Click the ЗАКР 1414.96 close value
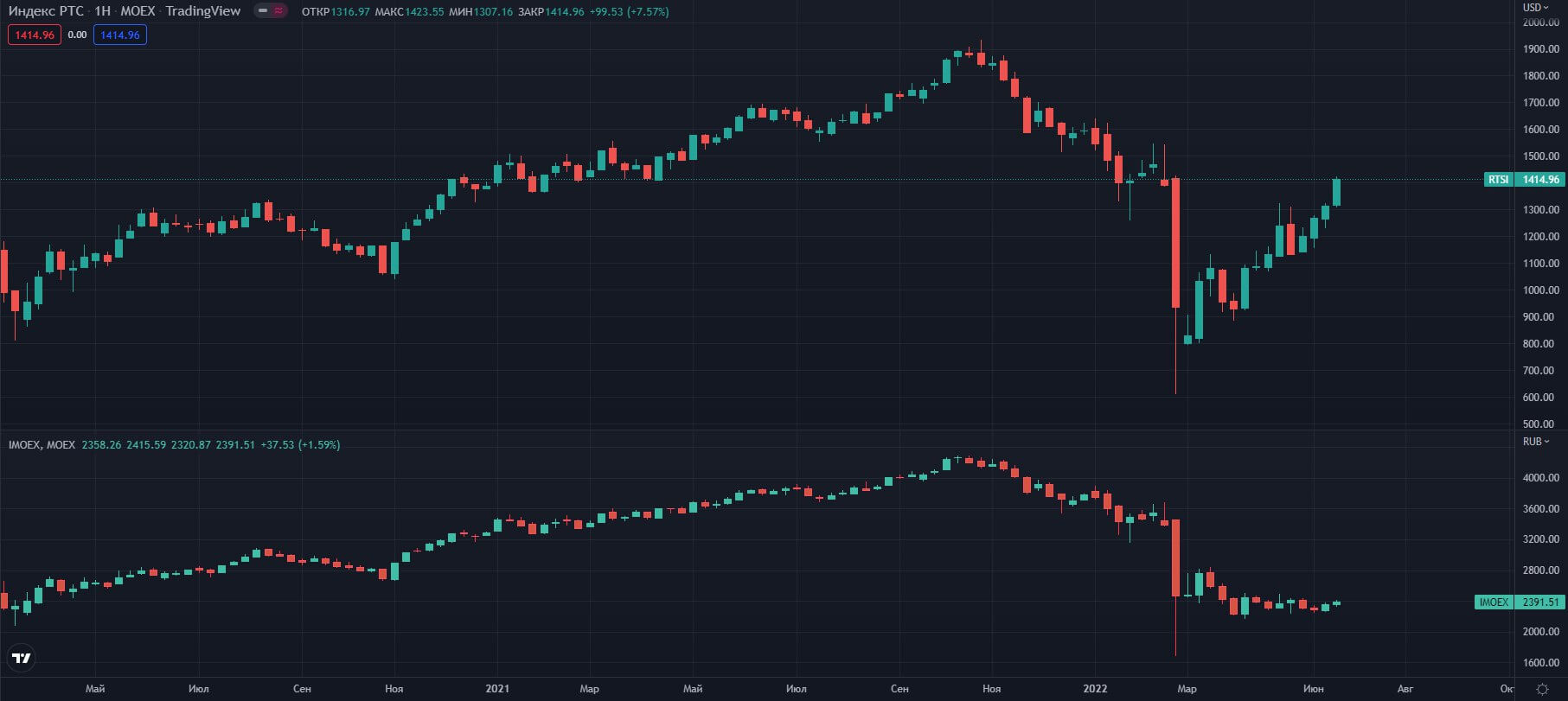The image size is (1568, 701). (x=551, y=12)
